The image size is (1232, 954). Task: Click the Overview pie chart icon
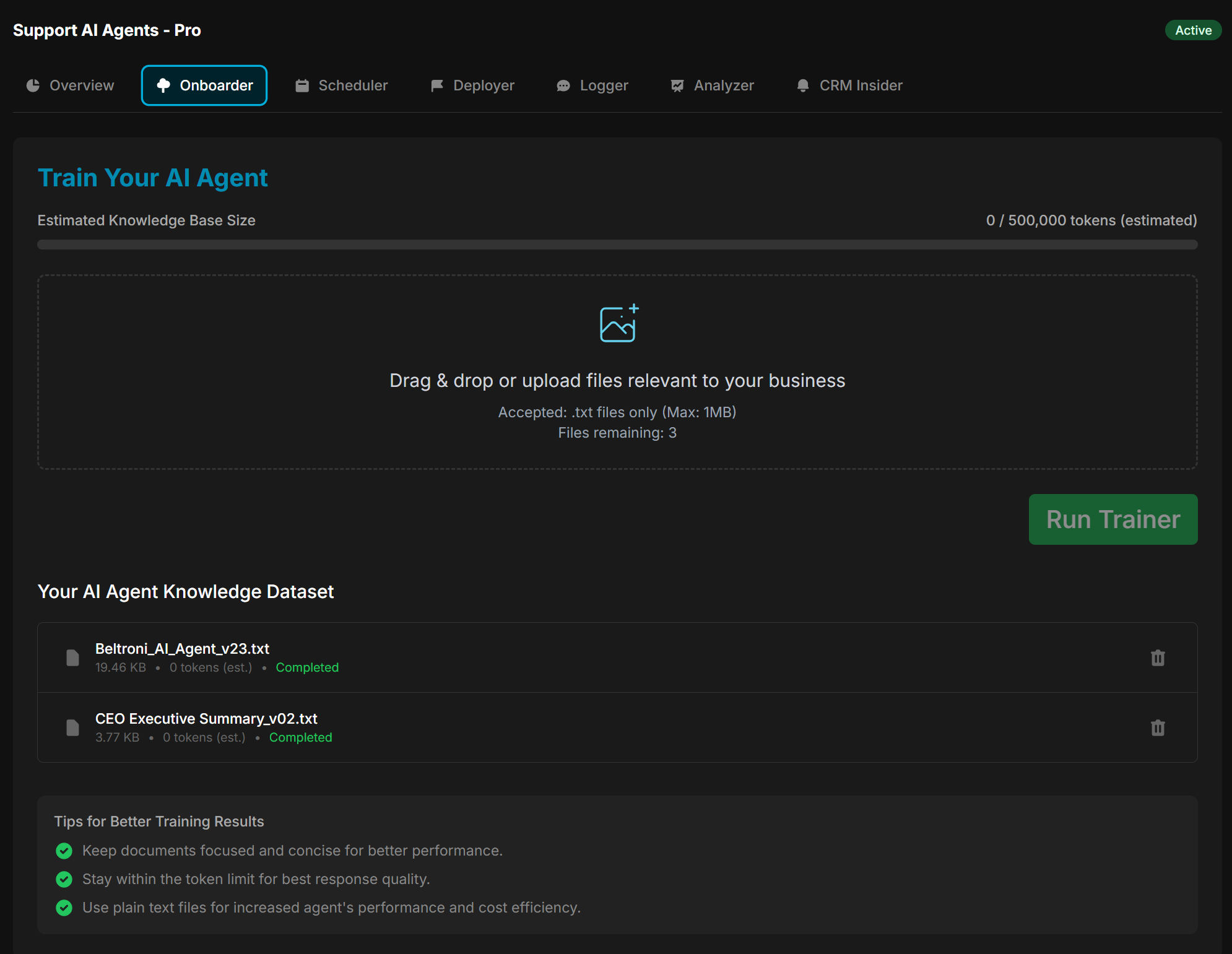pos(33,85)
